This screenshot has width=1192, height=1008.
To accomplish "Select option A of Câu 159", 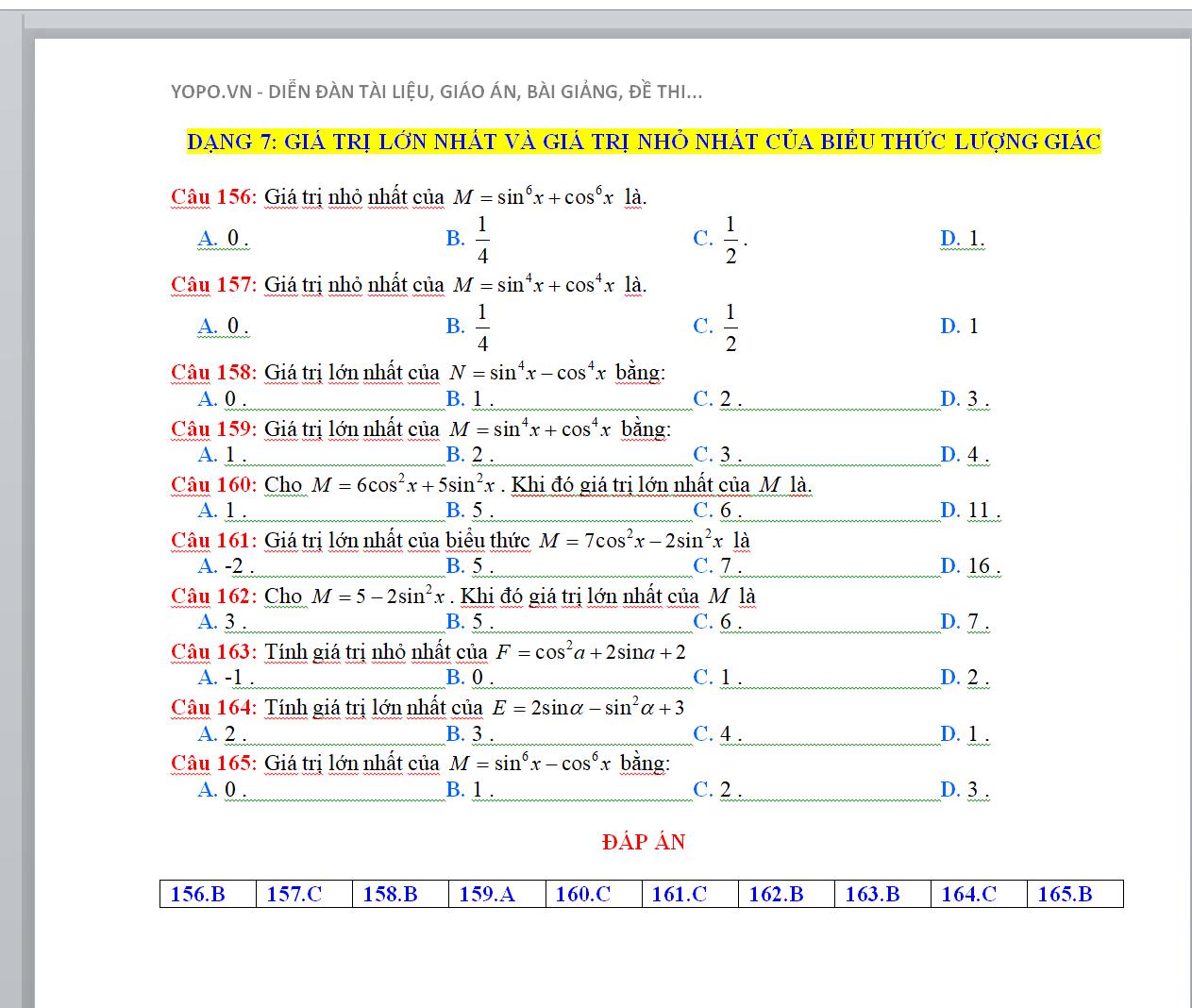I will 221,455.
